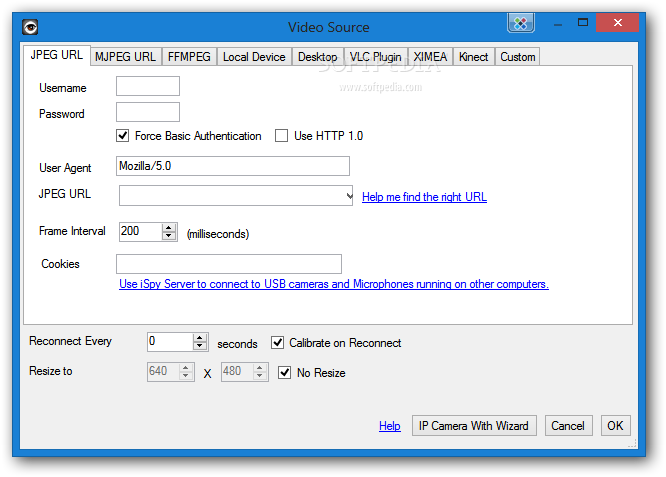The width and height of the screenshot is (666, 477).
Task: Click the Cookies input field
Action: pyautogui.click(x=229, y=264)
